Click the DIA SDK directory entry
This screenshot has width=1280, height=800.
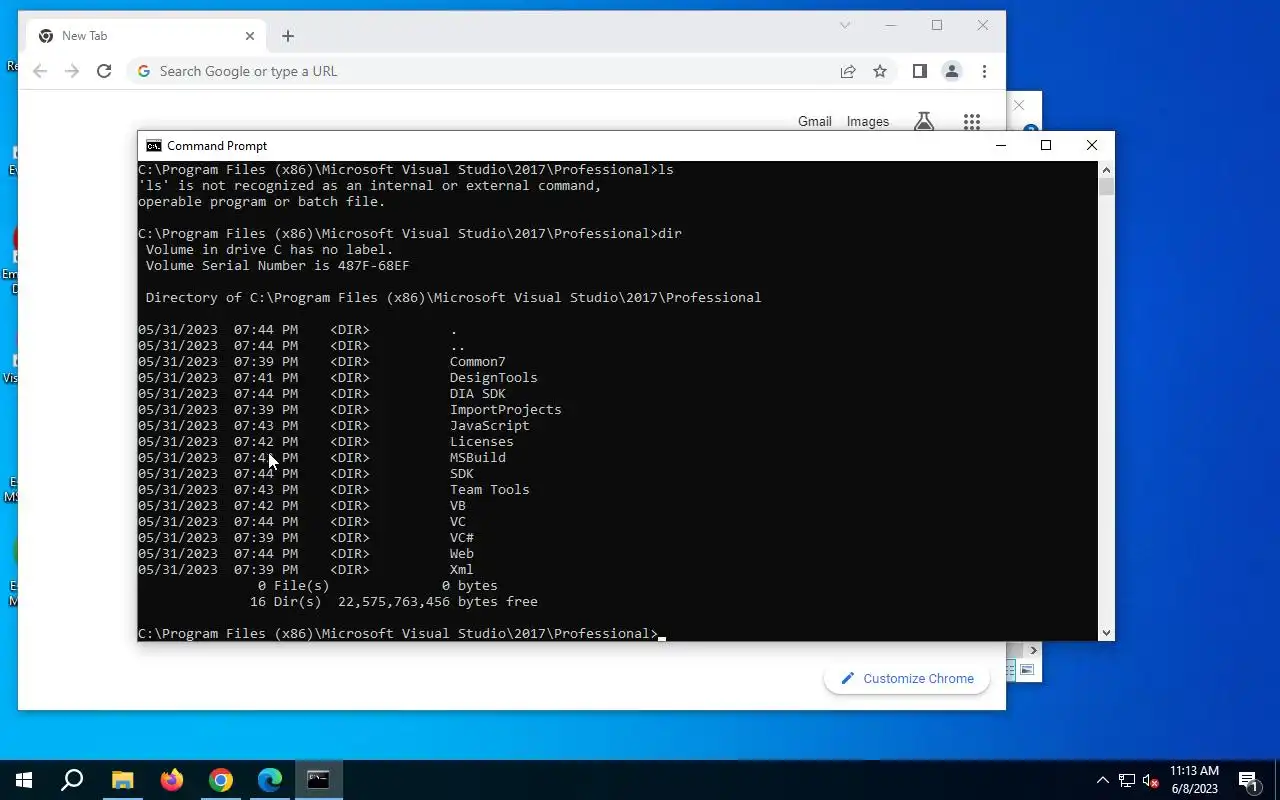478,393
